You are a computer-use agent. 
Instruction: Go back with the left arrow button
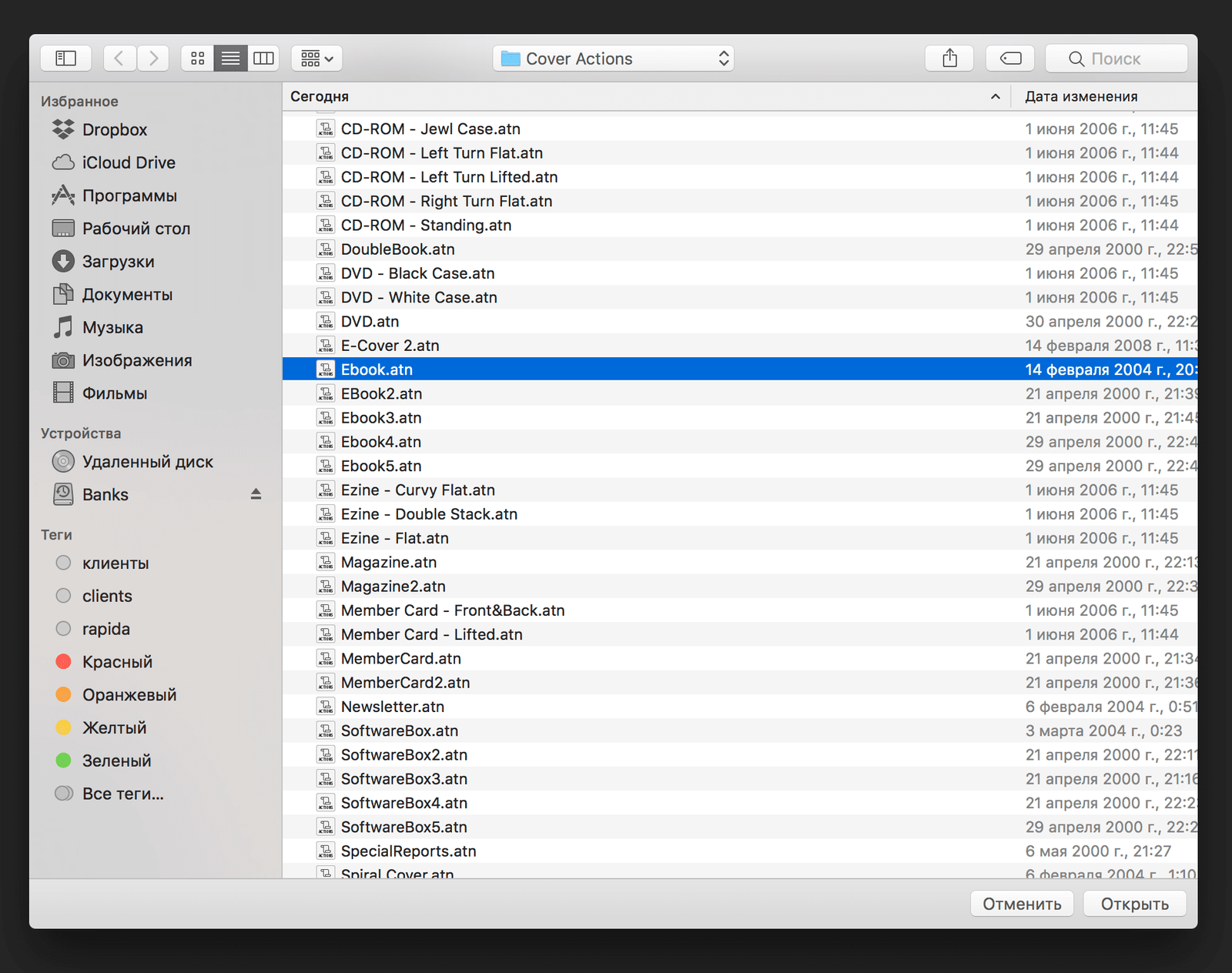119,59
